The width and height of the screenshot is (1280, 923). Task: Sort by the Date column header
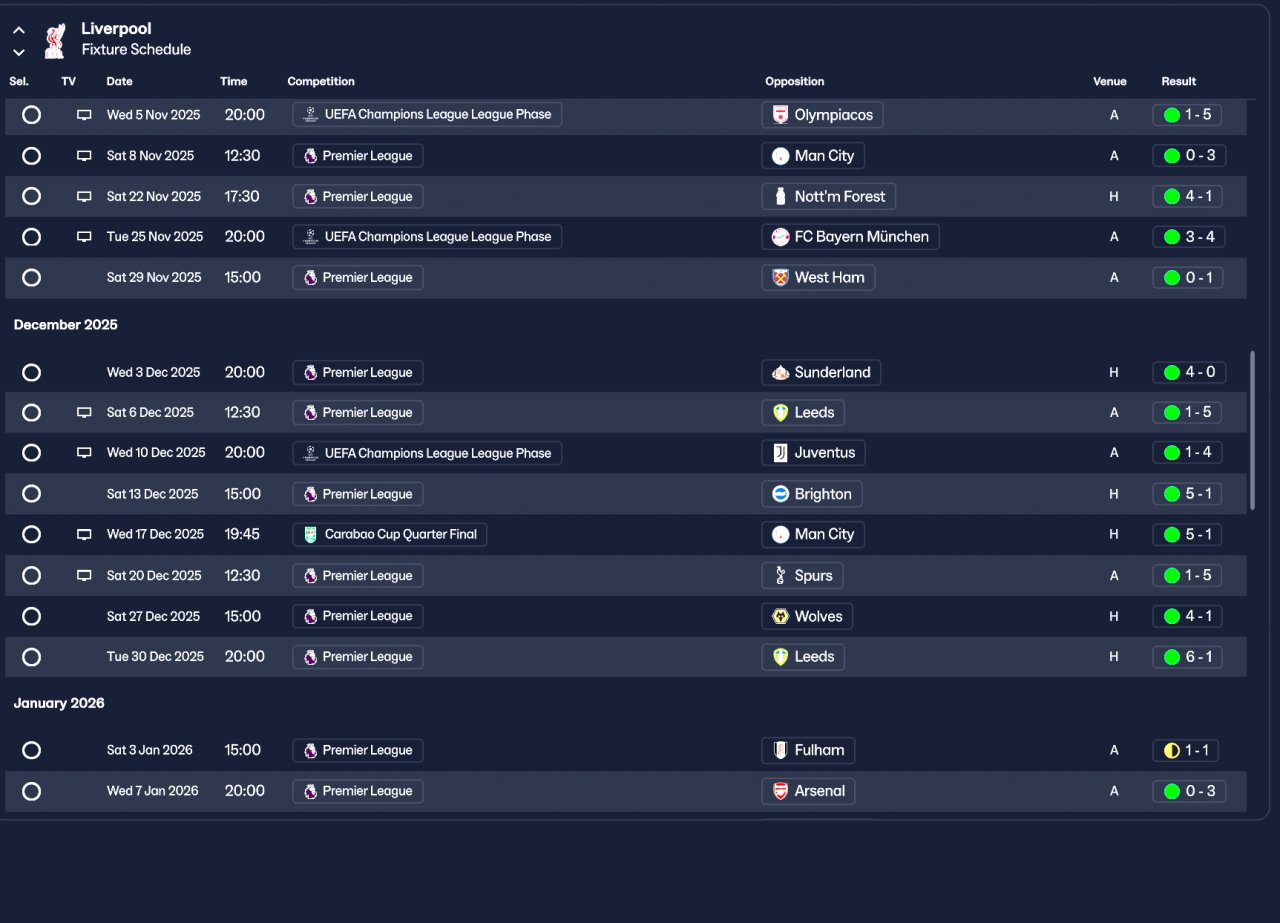point(119,81)
